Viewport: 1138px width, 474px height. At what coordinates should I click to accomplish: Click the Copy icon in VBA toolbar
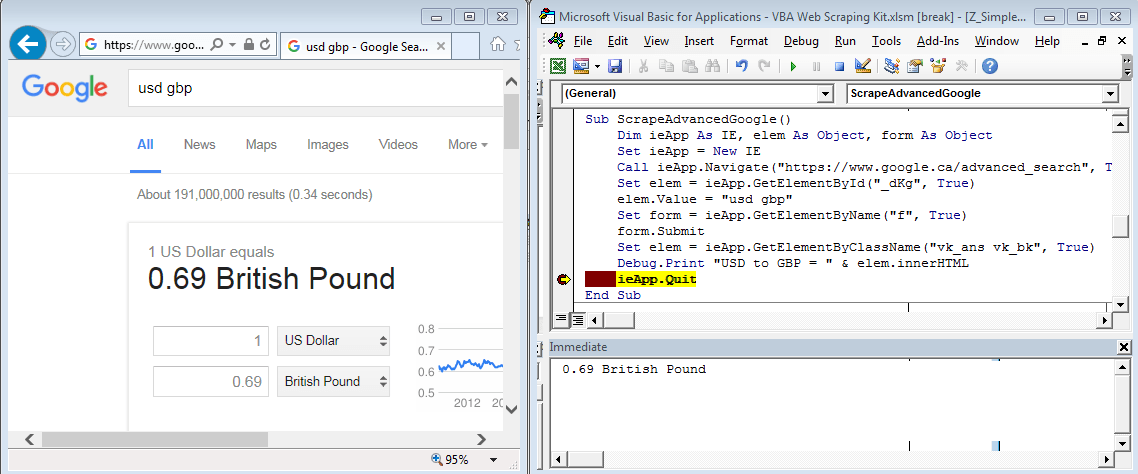point(666,66)
